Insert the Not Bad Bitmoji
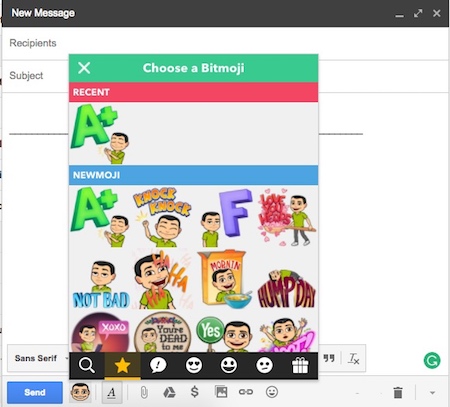450x407 pixels. pos(101,284)
